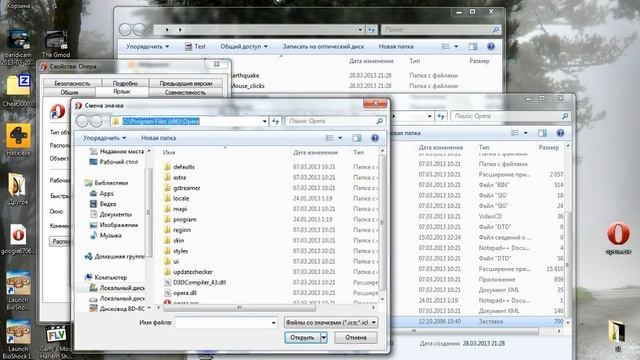
Task: Select Библиотеки in the navigation pane
Action: 107,183
